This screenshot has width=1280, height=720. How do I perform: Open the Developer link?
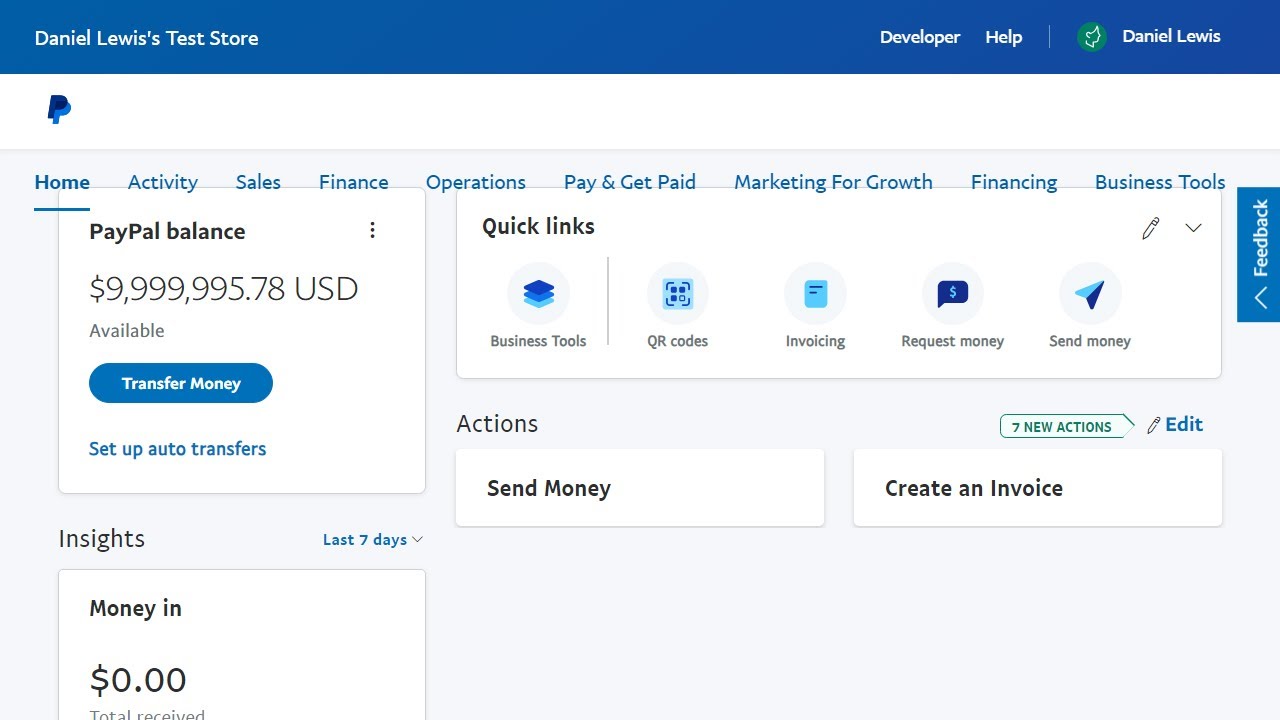click(x=920, y=37)
